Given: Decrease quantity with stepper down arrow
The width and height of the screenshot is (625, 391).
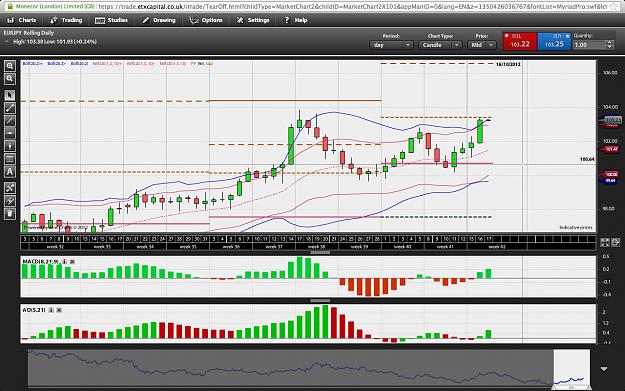Looking at the screenshot, I should [x=609, y=47].
